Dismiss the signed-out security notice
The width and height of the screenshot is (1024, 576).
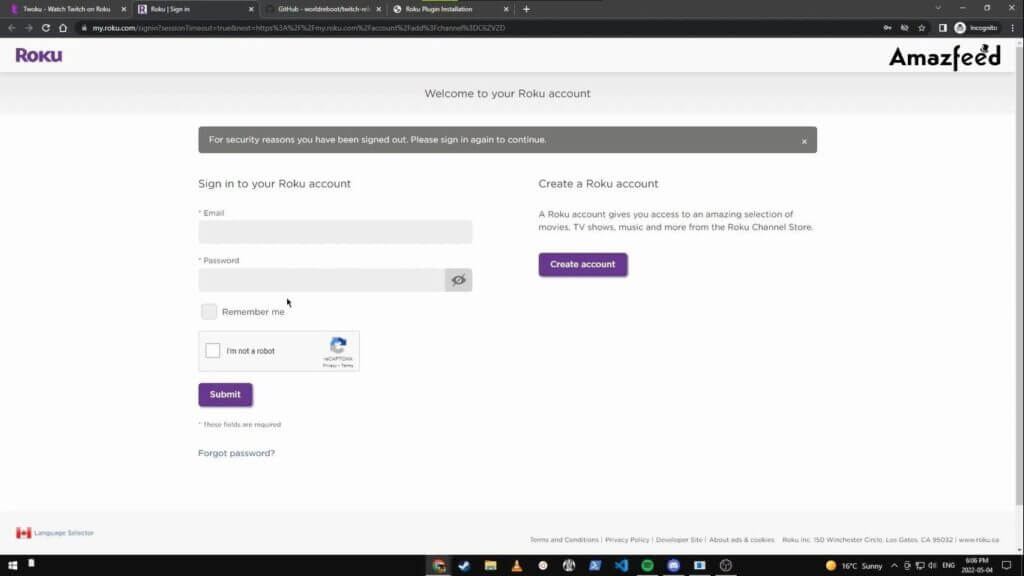pyautogui.click(x=805, y=141)
